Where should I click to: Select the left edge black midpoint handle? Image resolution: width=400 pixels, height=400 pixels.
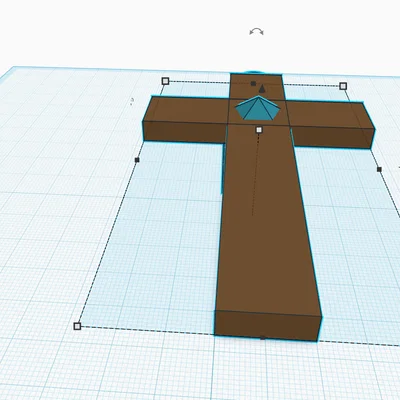(137, 160)
